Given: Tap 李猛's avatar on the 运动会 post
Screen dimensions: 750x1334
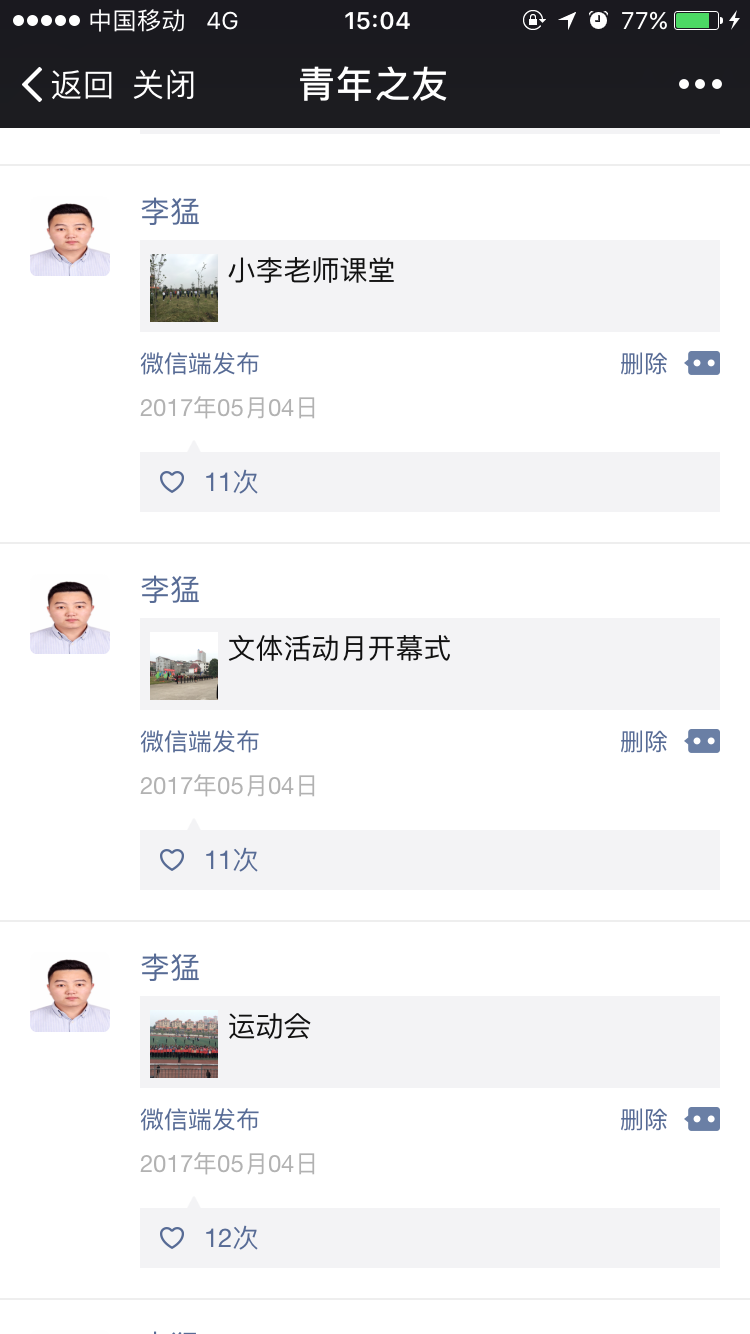Looking at the screenshot, I should (x=70, y=993).
